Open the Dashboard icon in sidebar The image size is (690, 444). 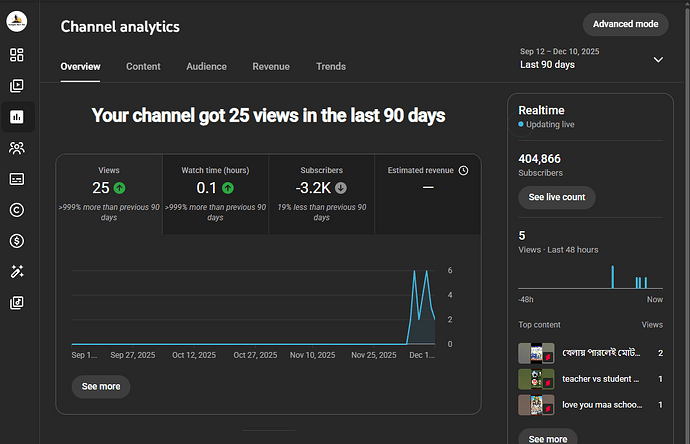17,55
